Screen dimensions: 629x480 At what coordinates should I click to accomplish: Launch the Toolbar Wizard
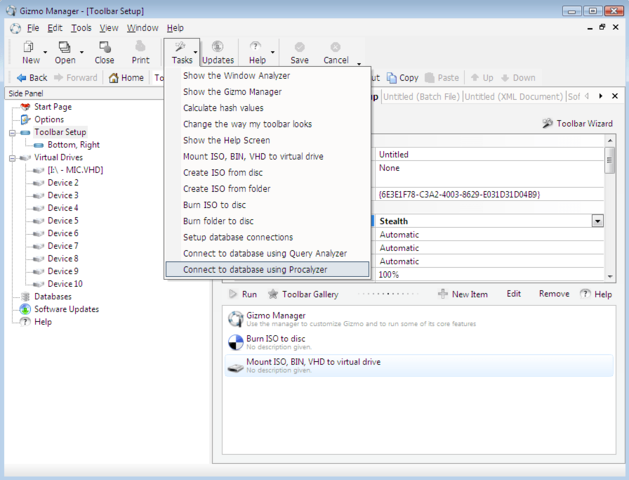click(577, 124)
